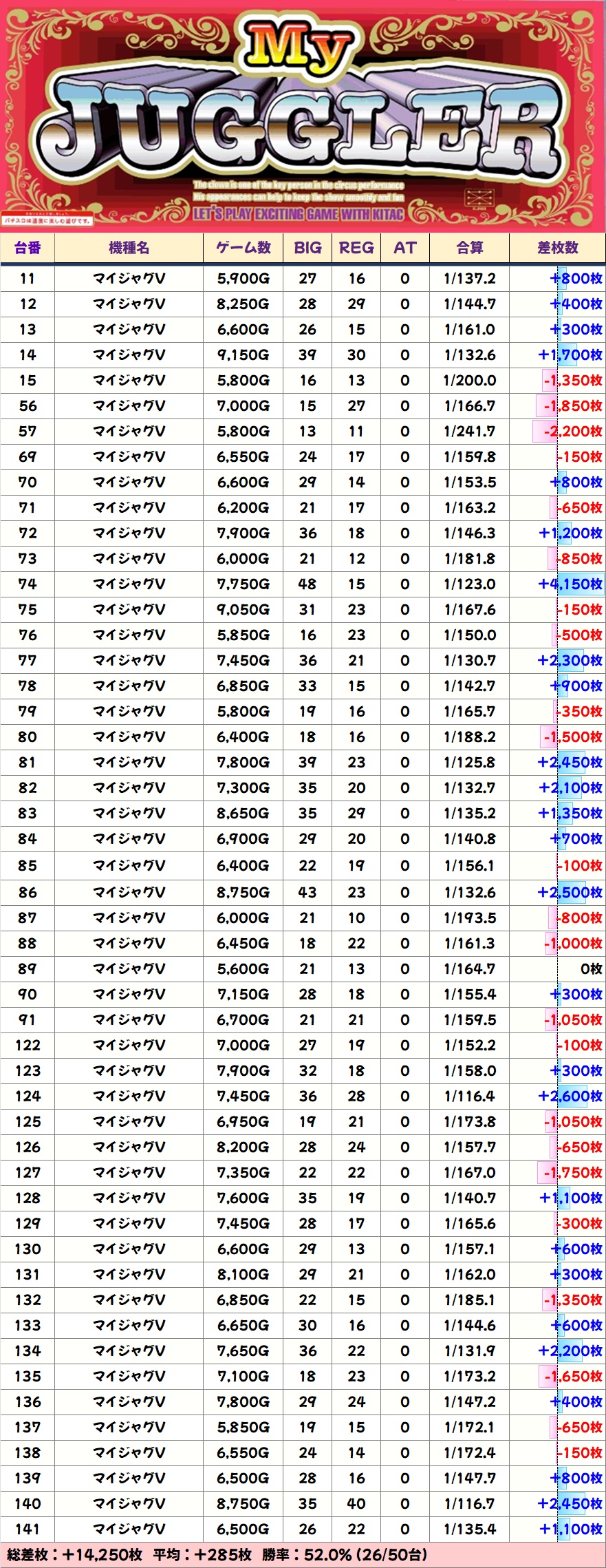606x1568 pixels.
Task: Click the 差枚数 column header
Action: pos(557,248)
